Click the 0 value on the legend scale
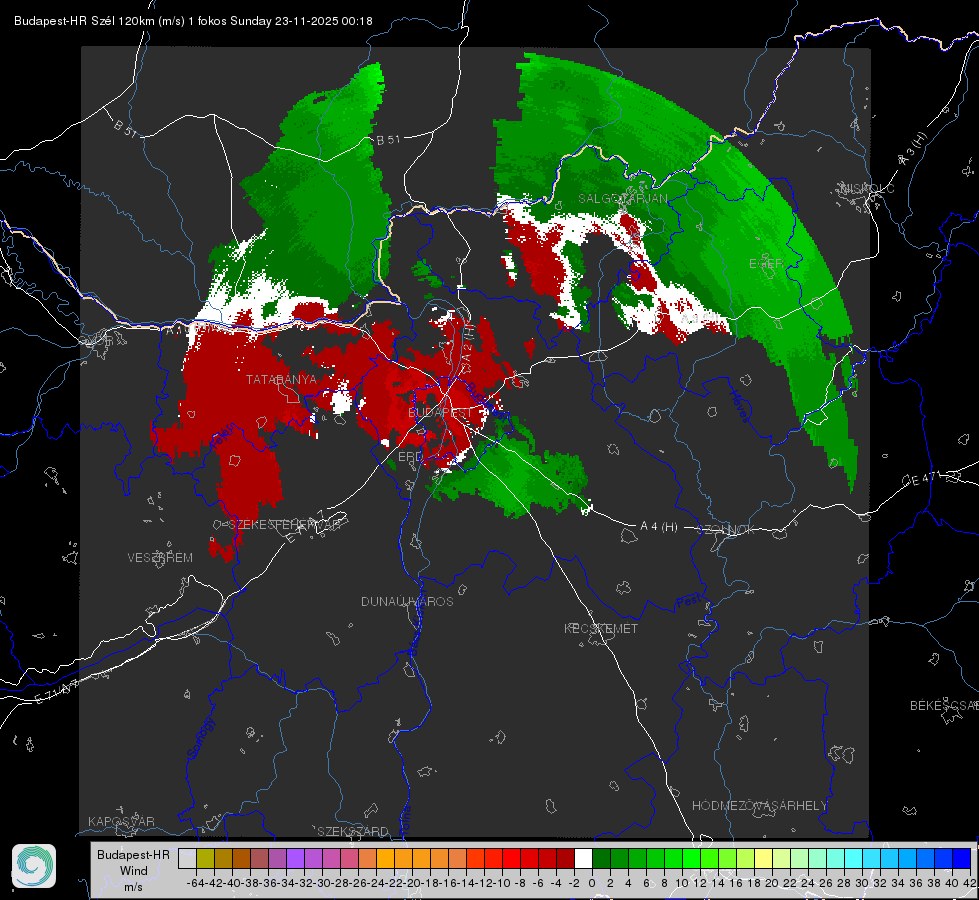979x900 pixels. tap(592, 883)
